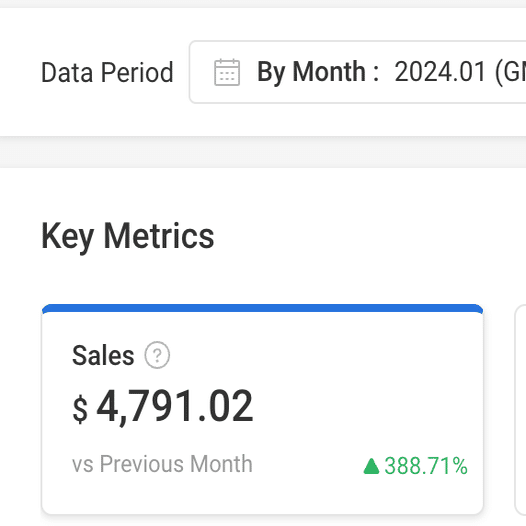Click the vs Previous Month label
Image resolution: width=526 pixels, height=526 pixels.
162,464
